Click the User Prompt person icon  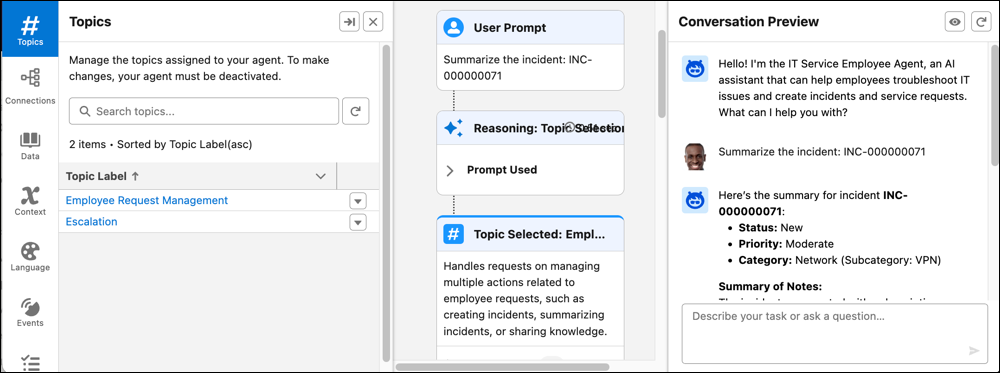[453, 27]
